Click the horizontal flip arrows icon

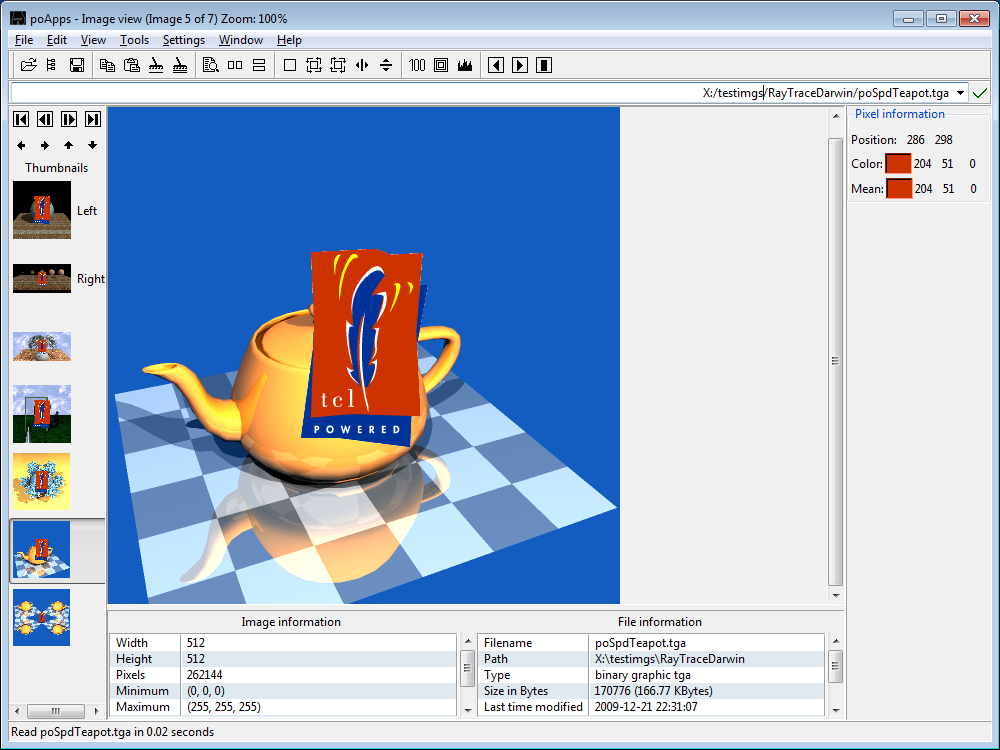coord(362,65)
